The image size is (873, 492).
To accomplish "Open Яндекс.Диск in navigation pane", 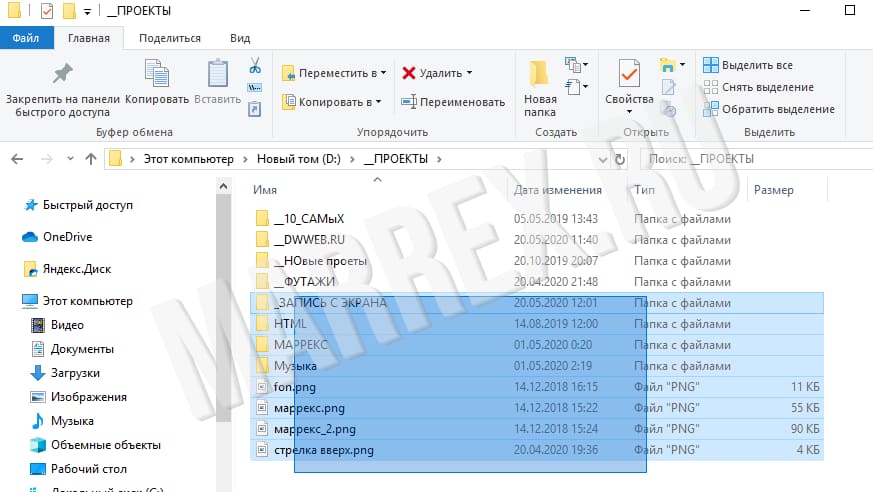I will 67,269.
